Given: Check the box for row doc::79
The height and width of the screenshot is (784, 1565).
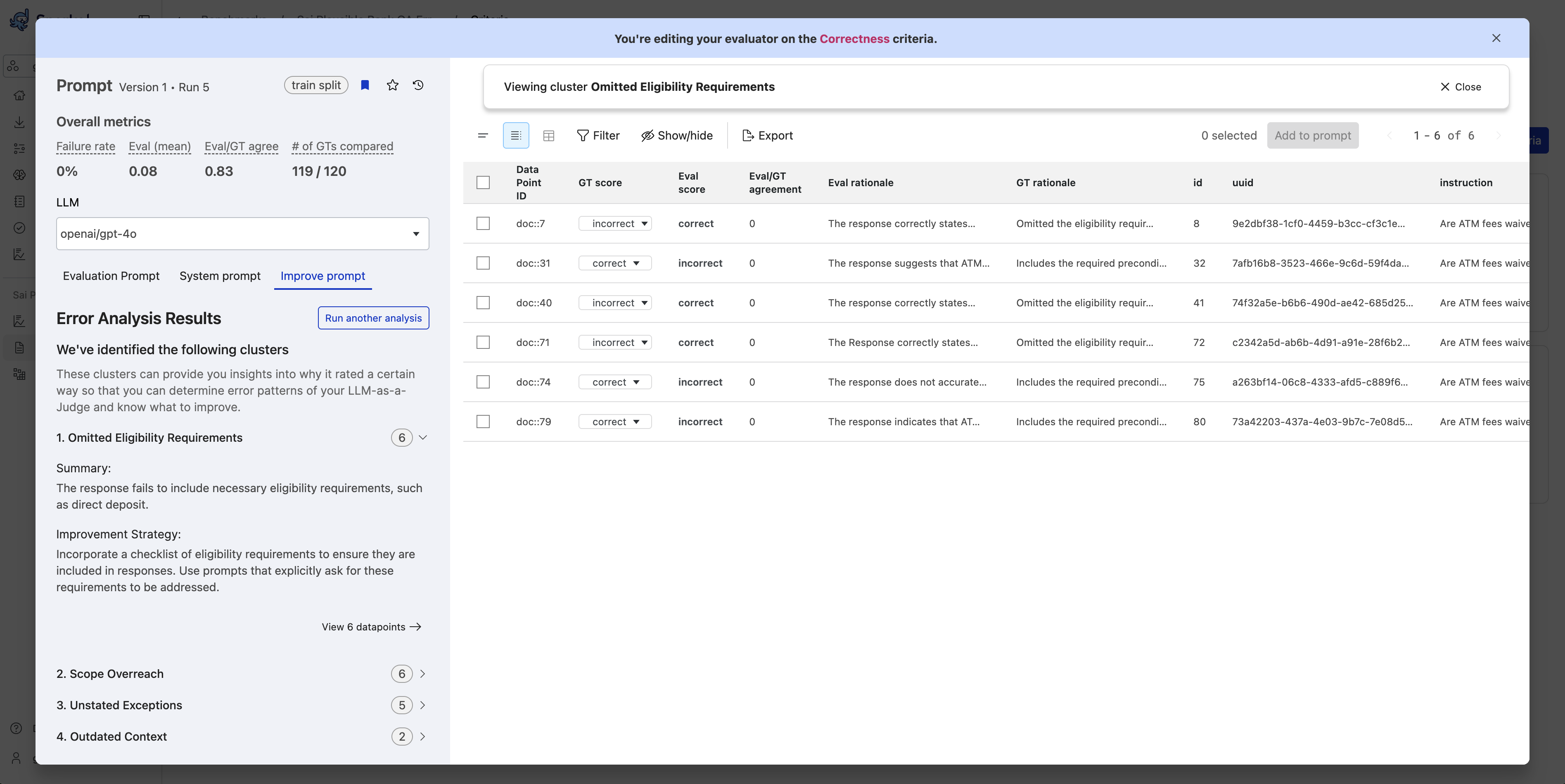Looking at the screenshot, I should click(483, 422).
